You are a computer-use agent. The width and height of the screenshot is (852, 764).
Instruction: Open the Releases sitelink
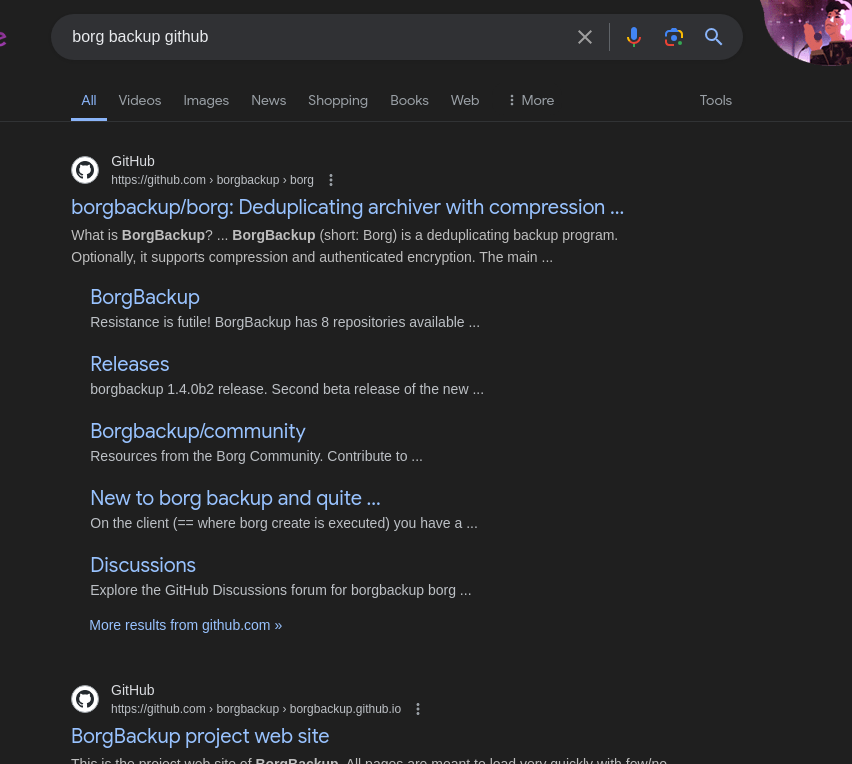[x=129, y=364]
